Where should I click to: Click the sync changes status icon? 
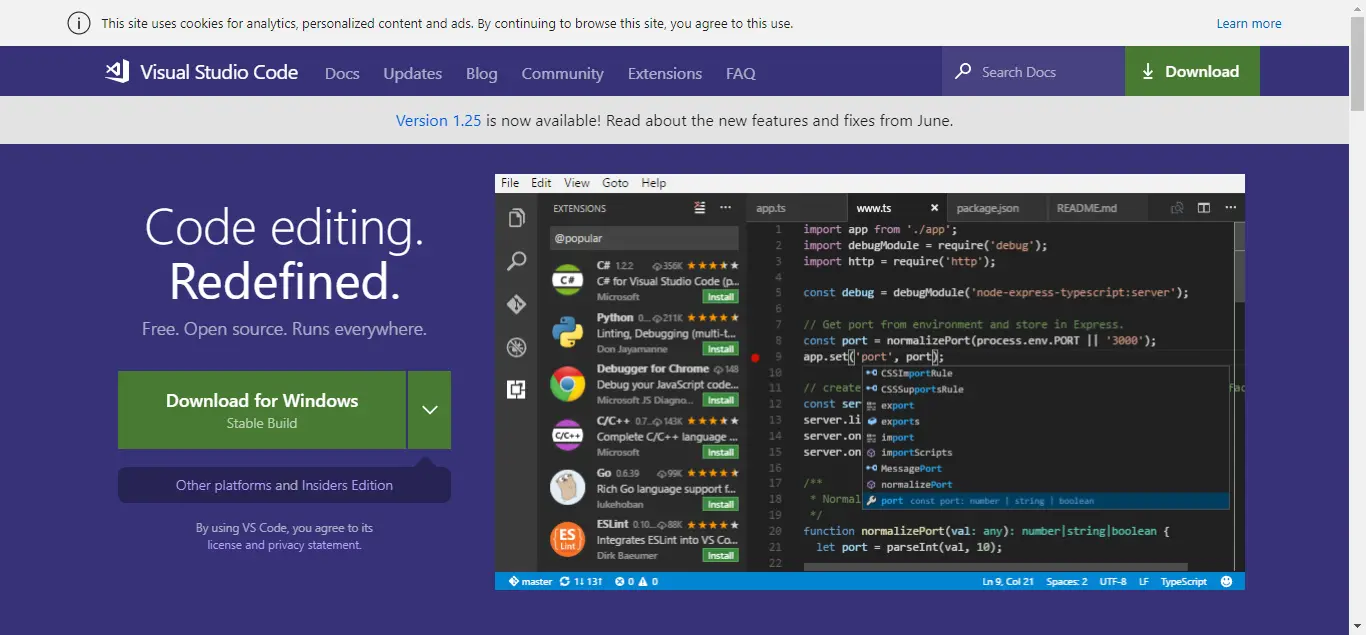(x=581, y=581)
